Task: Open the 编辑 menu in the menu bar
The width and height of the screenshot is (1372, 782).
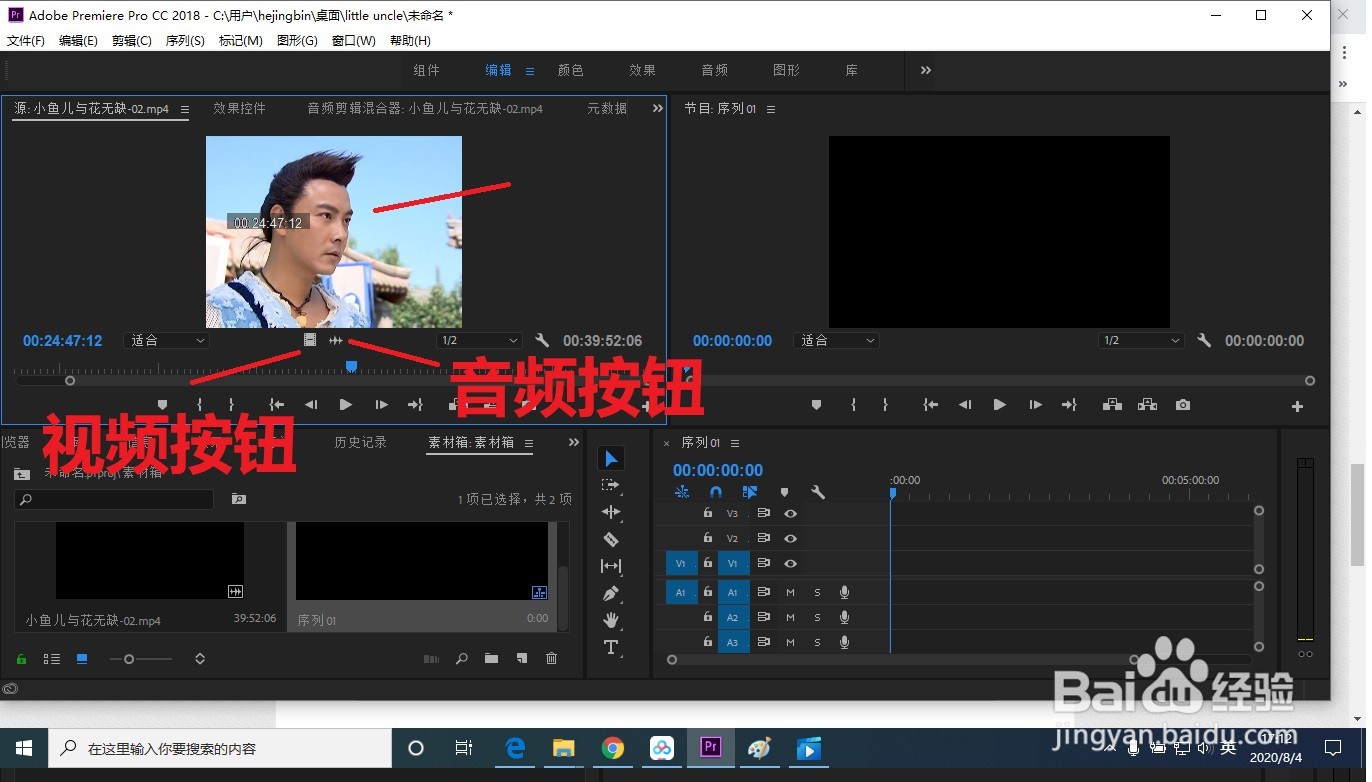Action: [x=77, y=40]
